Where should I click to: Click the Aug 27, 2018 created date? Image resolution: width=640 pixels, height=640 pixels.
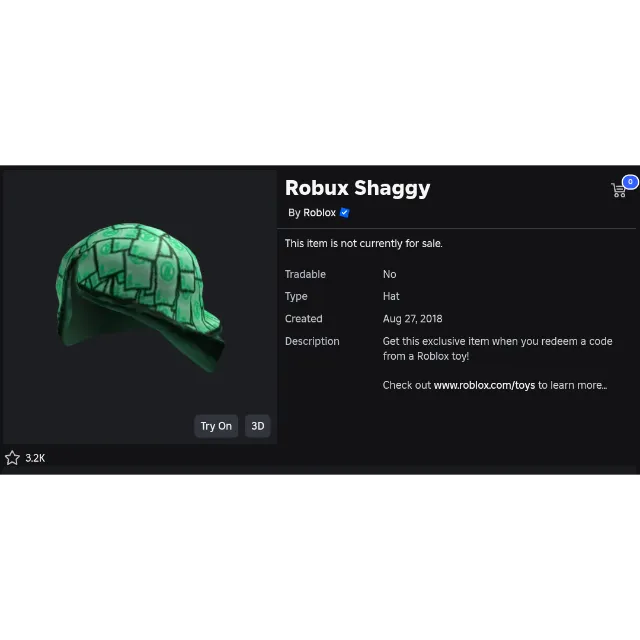412,319
